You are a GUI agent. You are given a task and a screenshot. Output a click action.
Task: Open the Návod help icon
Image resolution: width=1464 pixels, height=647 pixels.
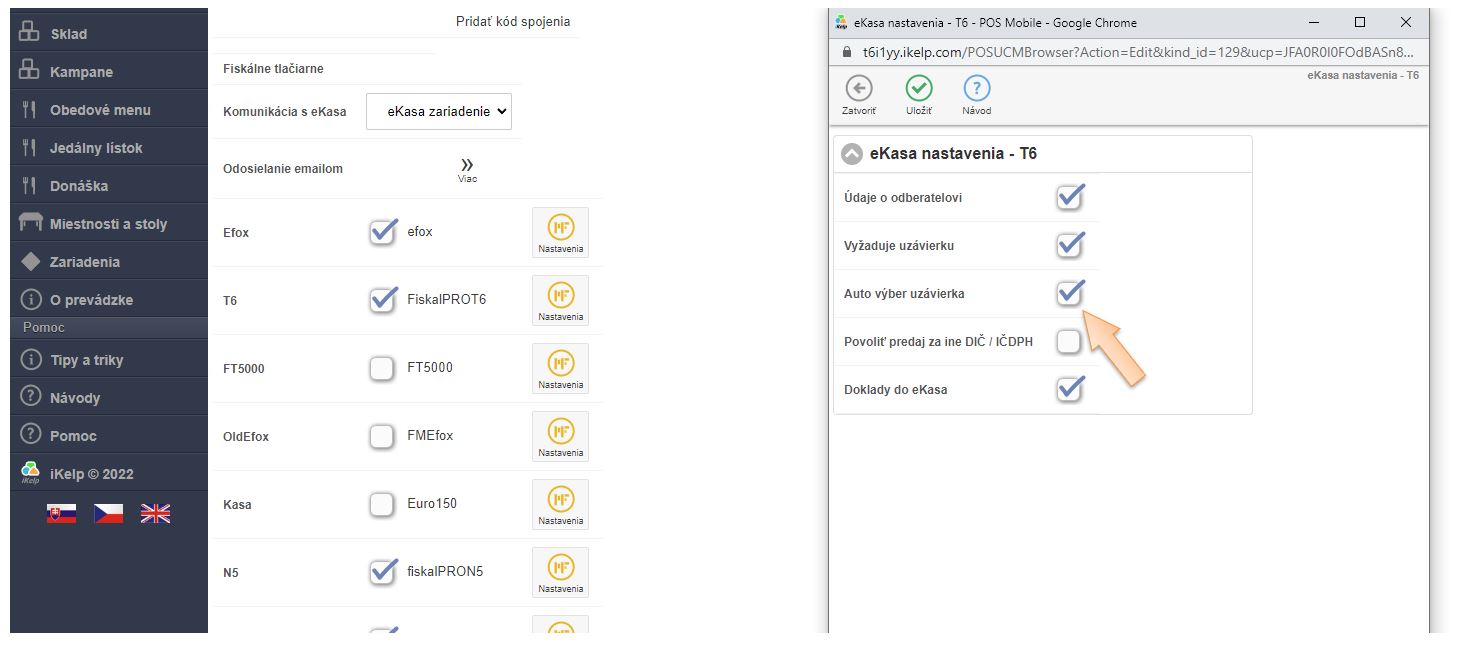click(x=976, y=88)
